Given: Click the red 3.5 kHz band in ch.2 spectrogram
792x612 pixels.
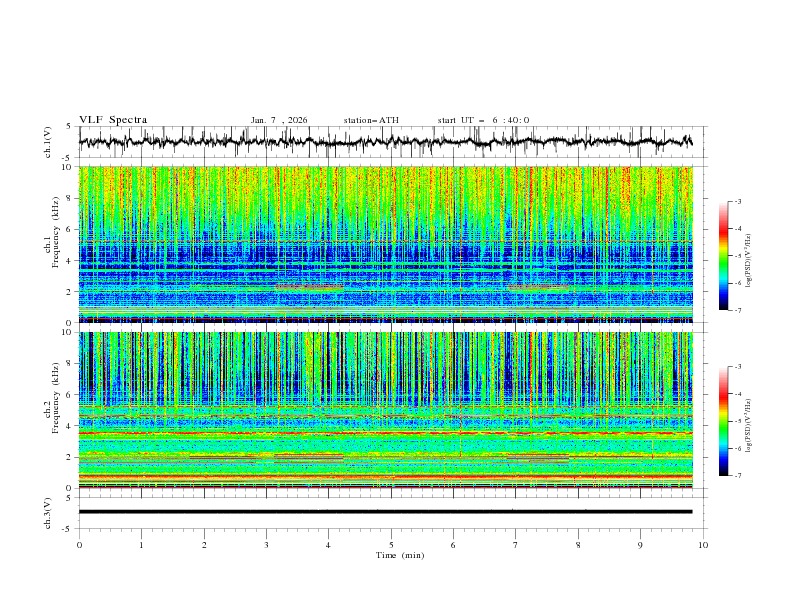Looking at the screenshot, I should click(385, 433).
